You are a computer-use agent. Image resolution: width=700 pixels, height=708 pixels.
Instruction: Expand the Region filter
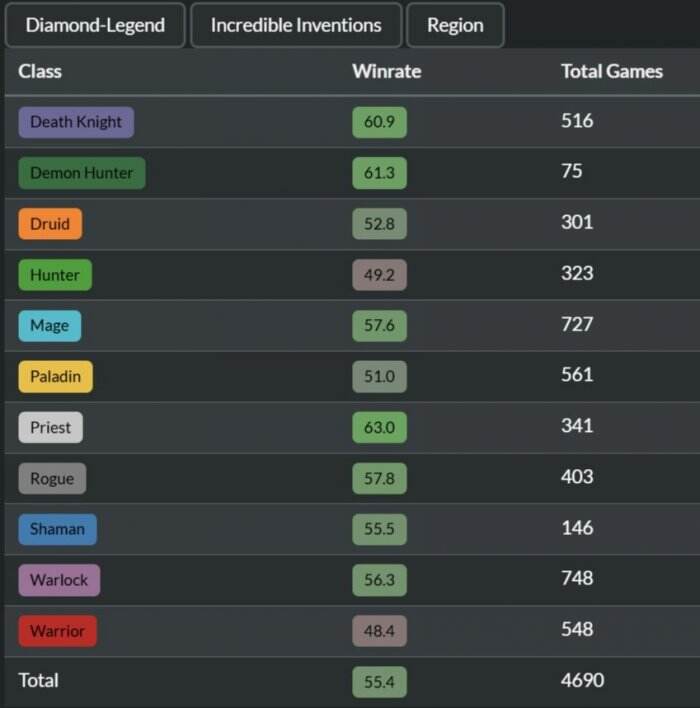click(x=455, y=25)
